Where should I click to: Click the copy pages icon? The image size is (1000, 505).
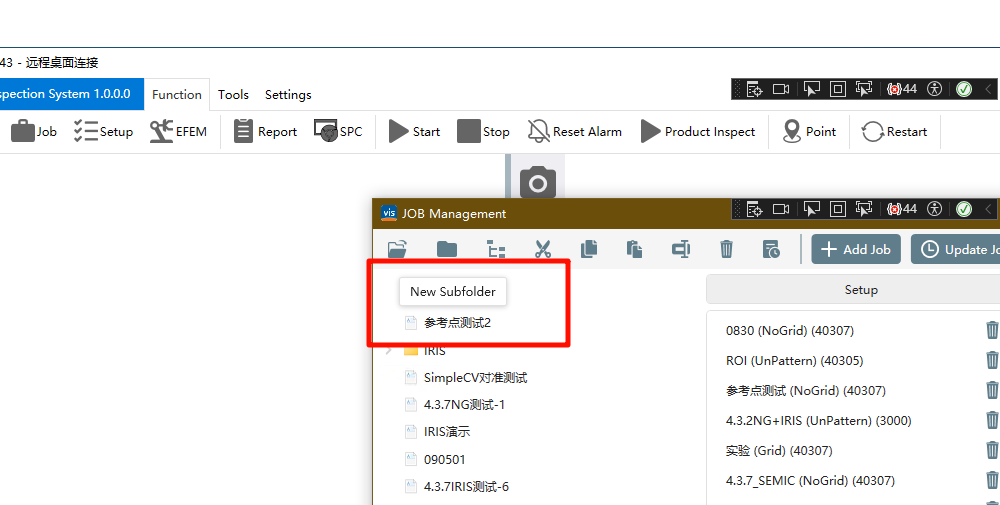click(x=589, y=249)
